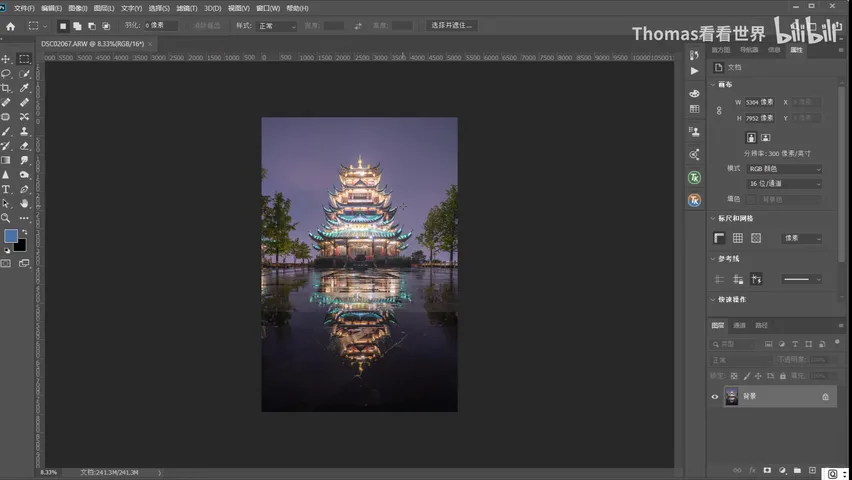
Task: Toggle rulers display in Properties panel
Action: click(x=719, y=238)
